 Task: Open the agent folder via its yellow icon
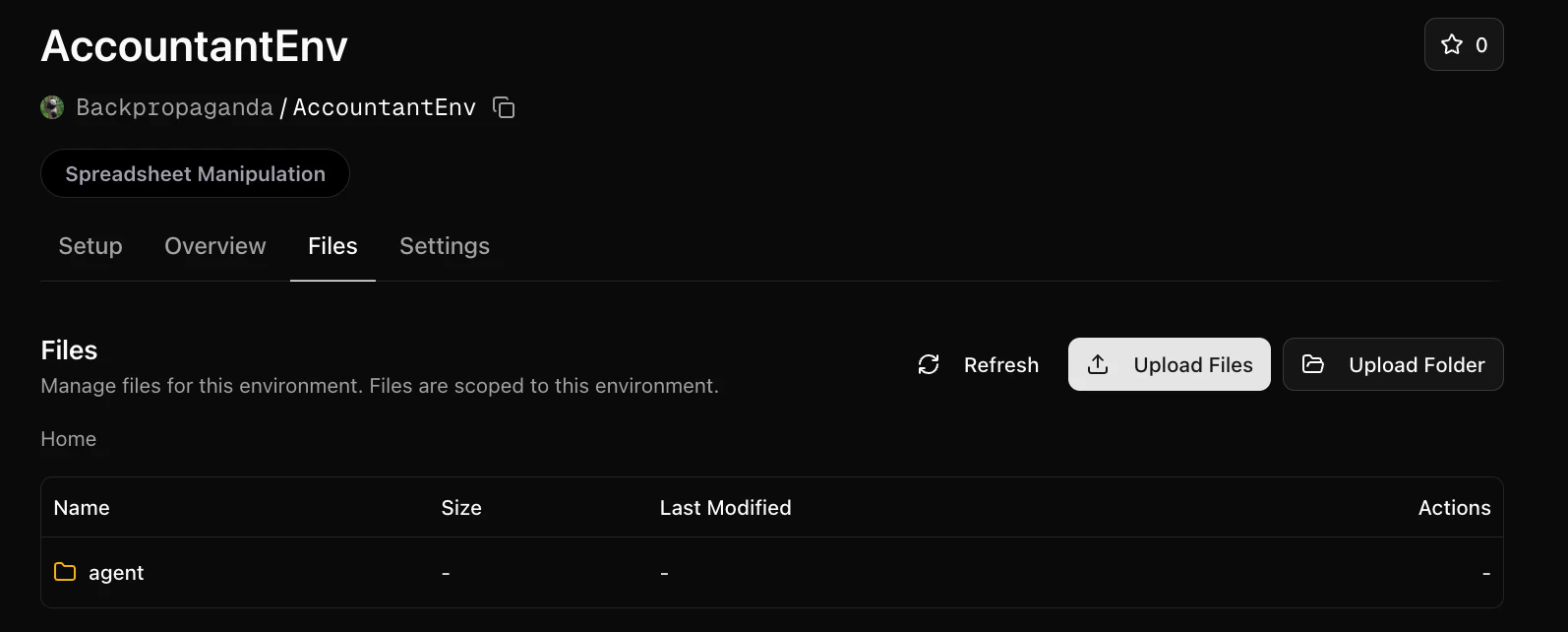point(64,572)
